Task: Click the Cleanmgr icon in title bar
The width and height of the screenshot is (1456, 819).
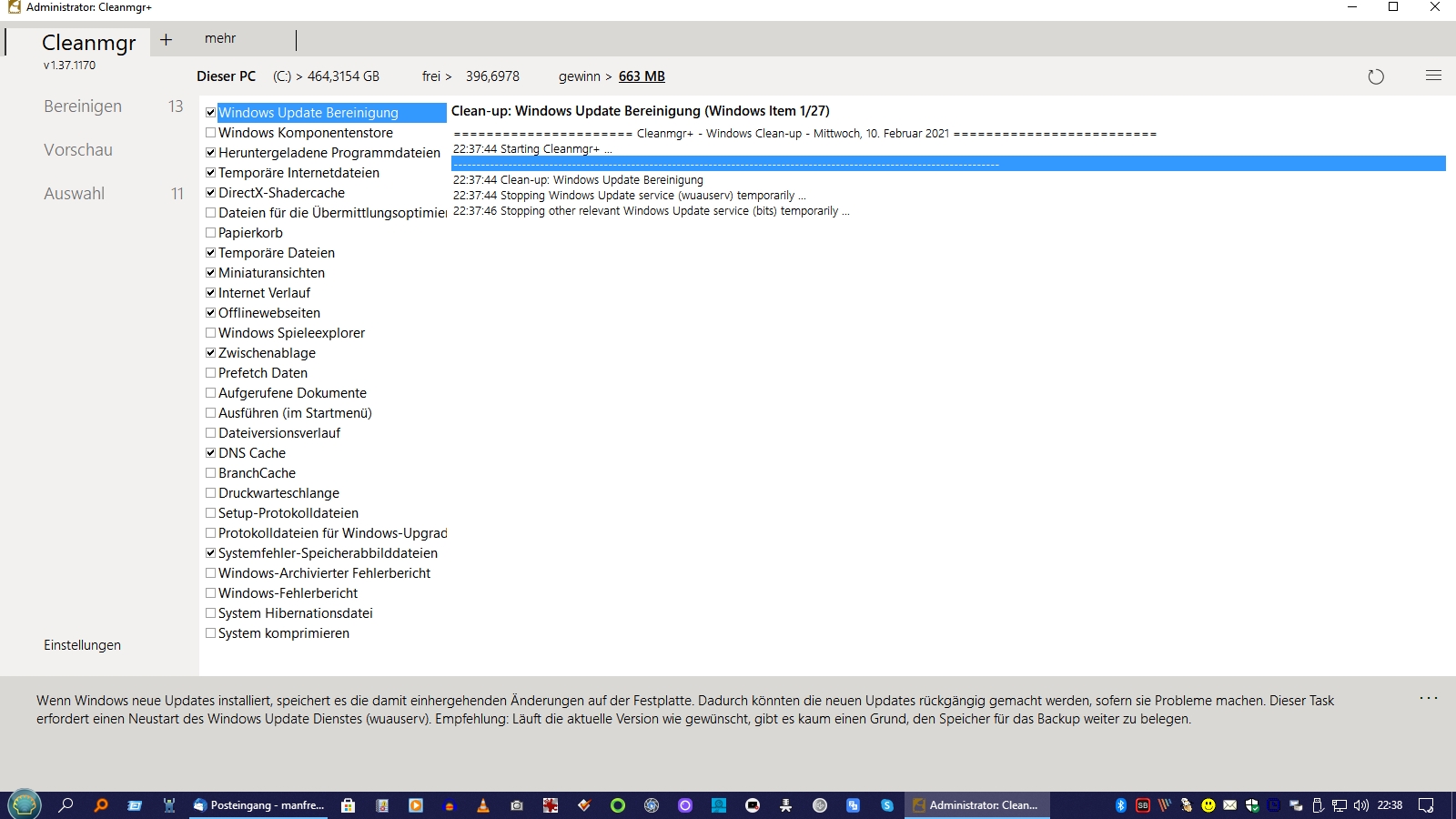Action: [14, 7]
